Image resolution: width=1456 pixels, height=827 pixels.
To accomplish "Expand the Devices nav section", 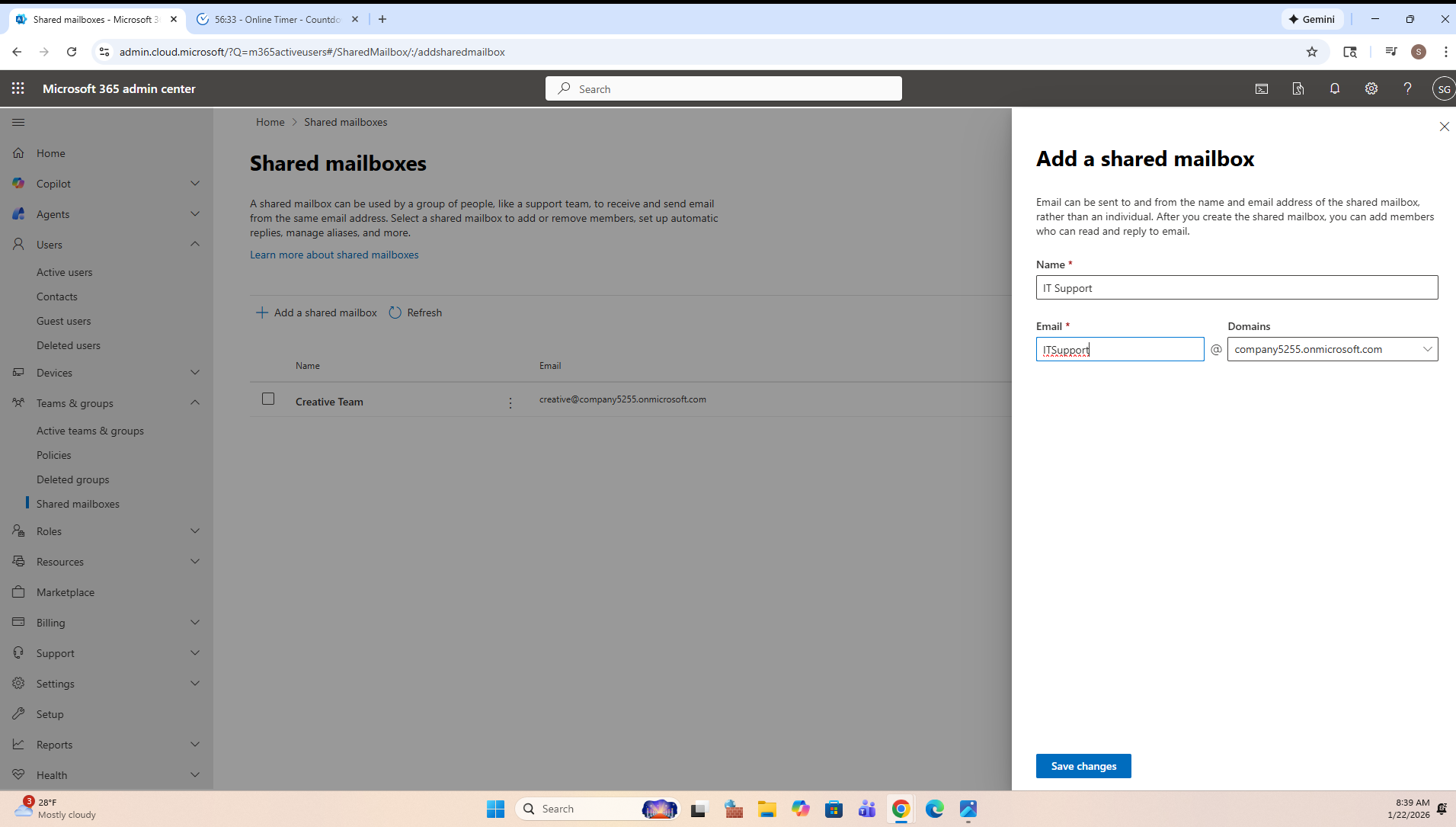I will click(x=195, y=372).
